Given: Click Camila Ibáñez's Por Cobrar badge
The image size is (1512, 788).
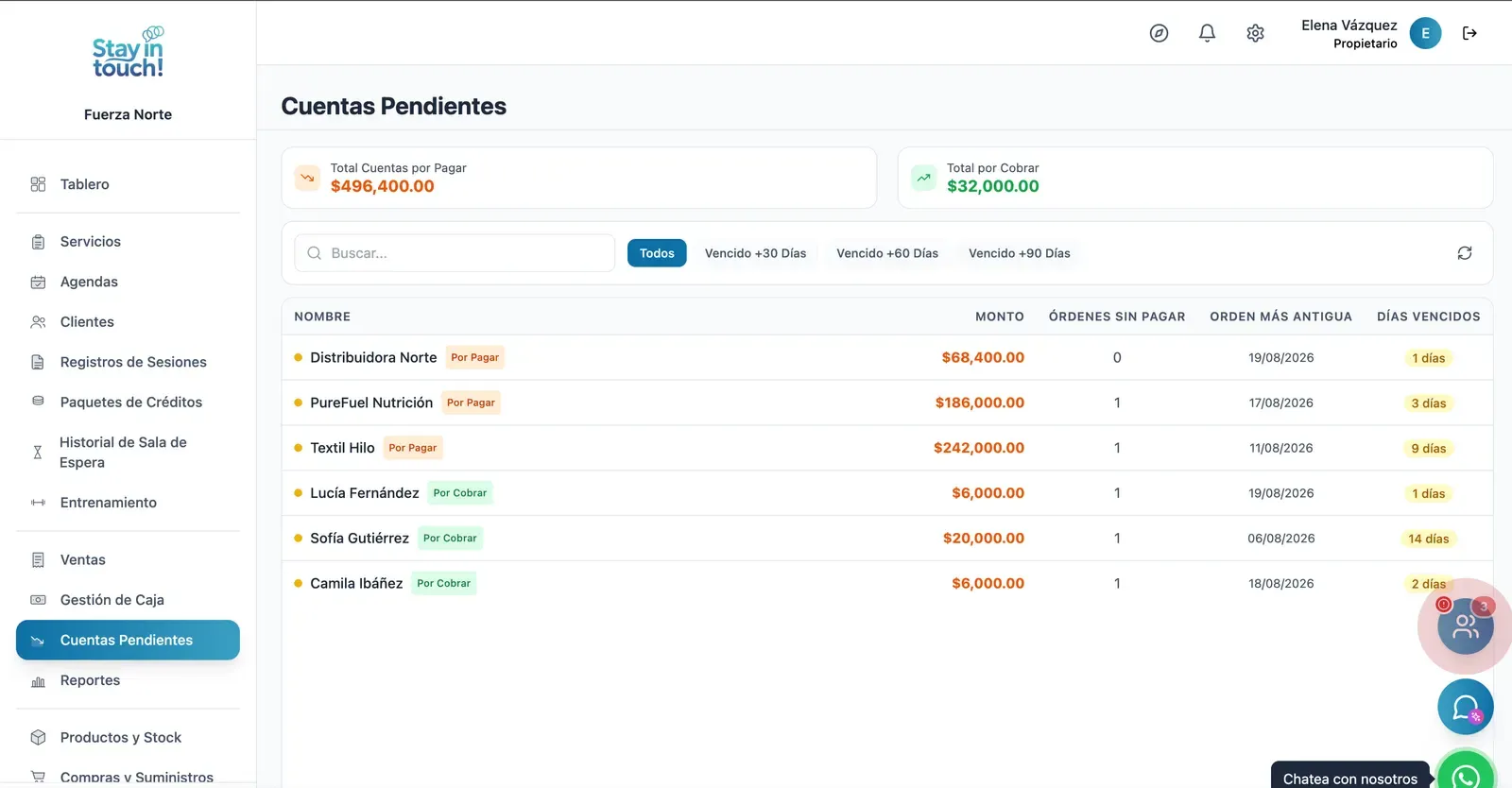Looking at the screenshot, I should 443,584.
